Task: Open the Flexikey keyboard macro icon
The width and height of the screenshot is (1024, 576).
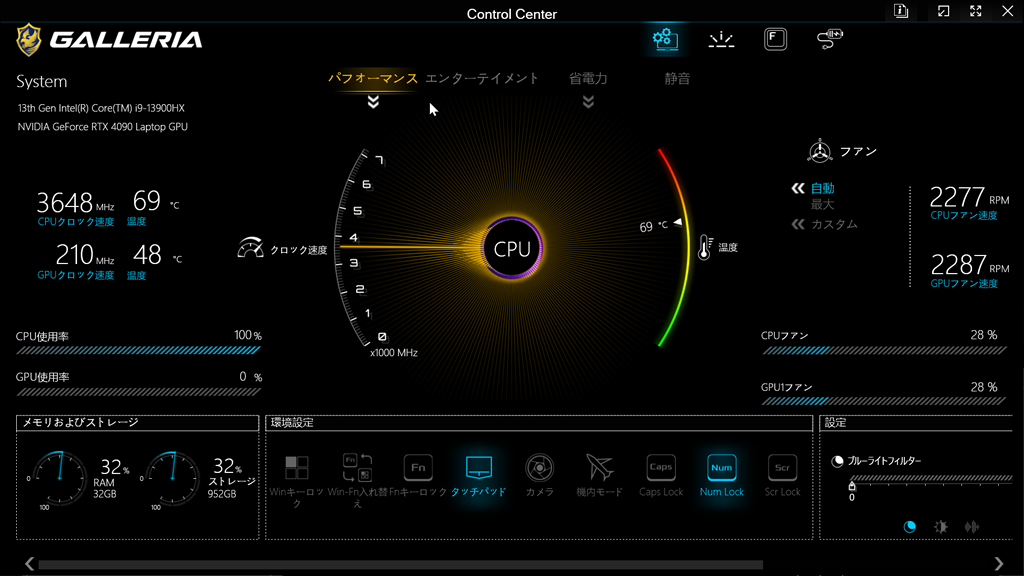Action: [775, 39]
